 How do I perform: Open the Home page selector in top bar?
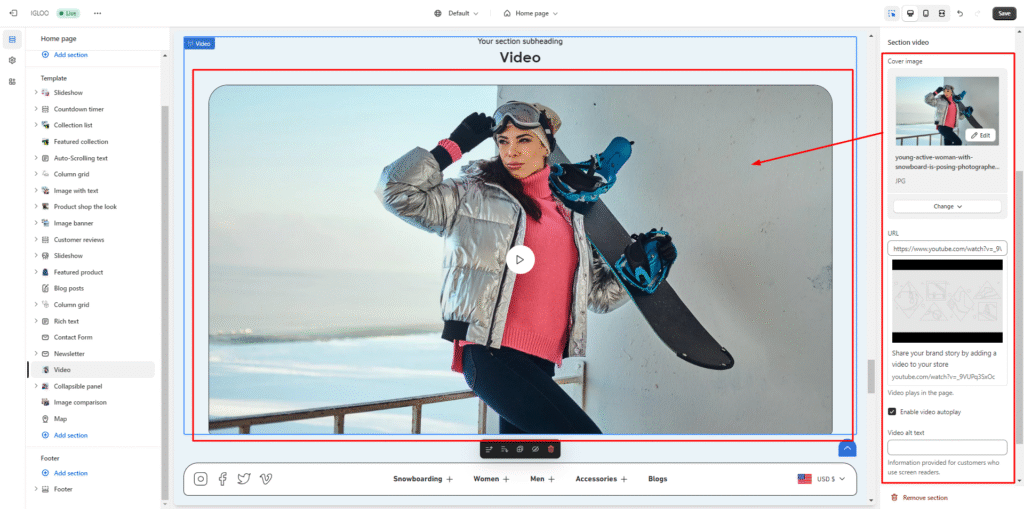pyautogui.click(x=530, y=13)
